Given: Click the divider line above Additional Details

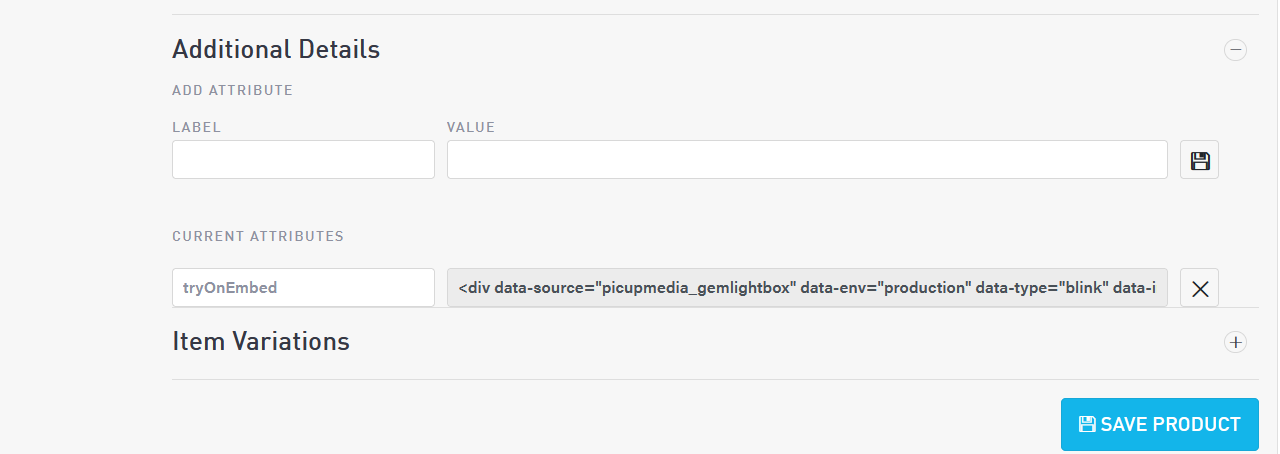Looking at the screenshot, I should (715, 14).
